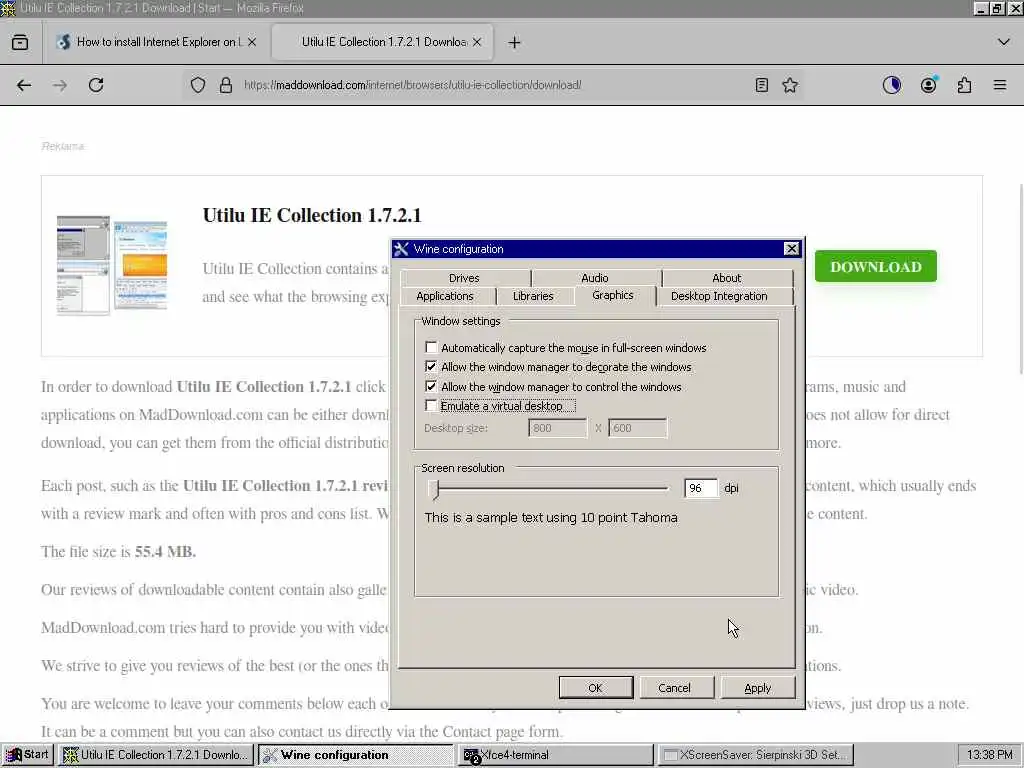This screenshot has height=768, width=1024.
Task: Click the browser page vertical scrollbar
Action: (1019, 278)
